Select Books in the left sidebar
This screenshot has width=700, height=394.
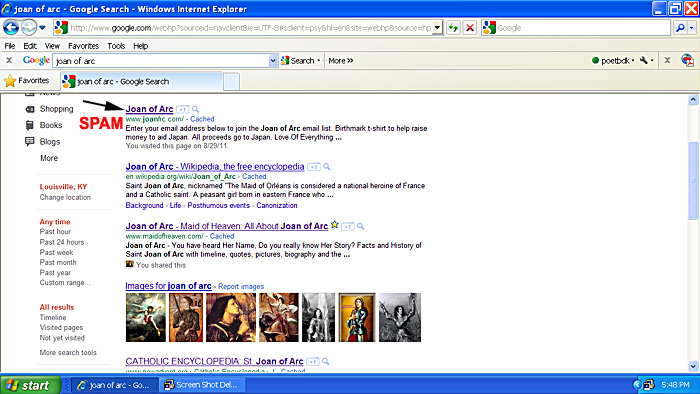coord(50,125)
